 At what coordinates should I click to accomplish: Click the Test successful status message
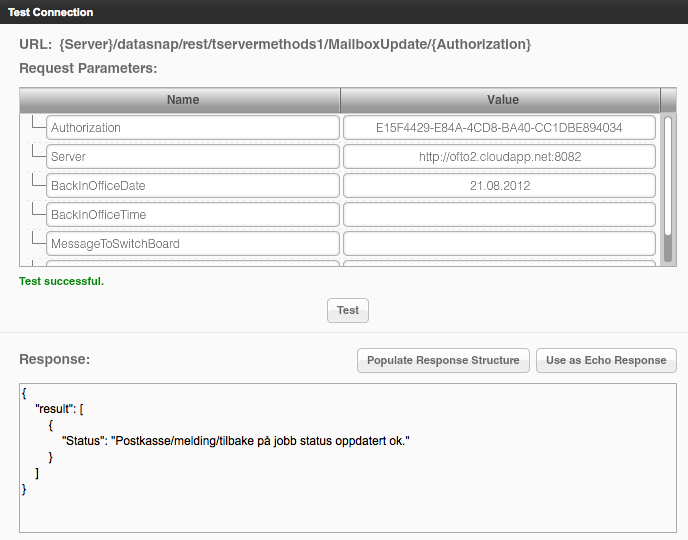pyautogui.click(x=62, y=281)
